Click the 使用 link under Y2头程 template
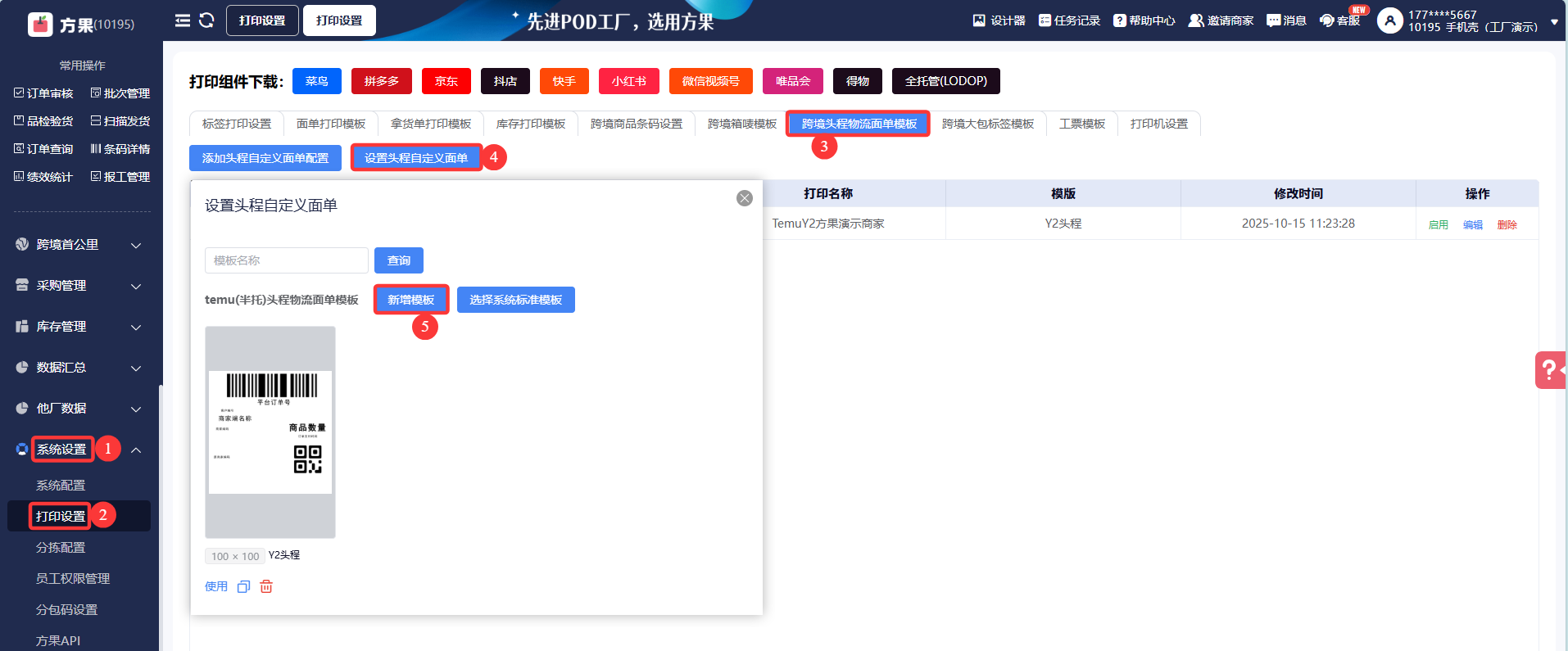Viewport: 1568px width, 651px height. coord(216,586)
